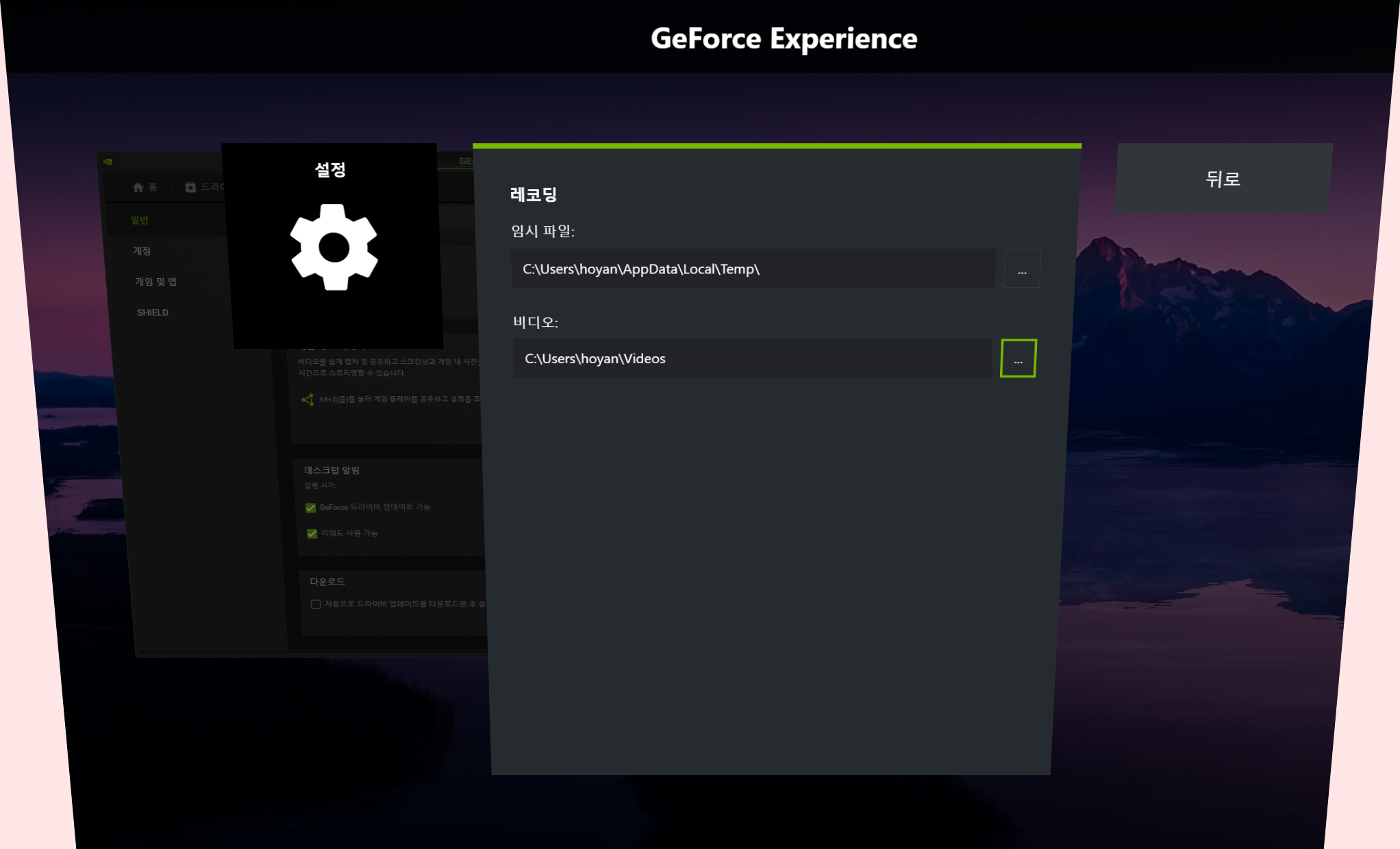Enable automatic driver download checkbox under 다운로드
The image size is (1400, 849).
pyautogui.click(x=316, y=604)
